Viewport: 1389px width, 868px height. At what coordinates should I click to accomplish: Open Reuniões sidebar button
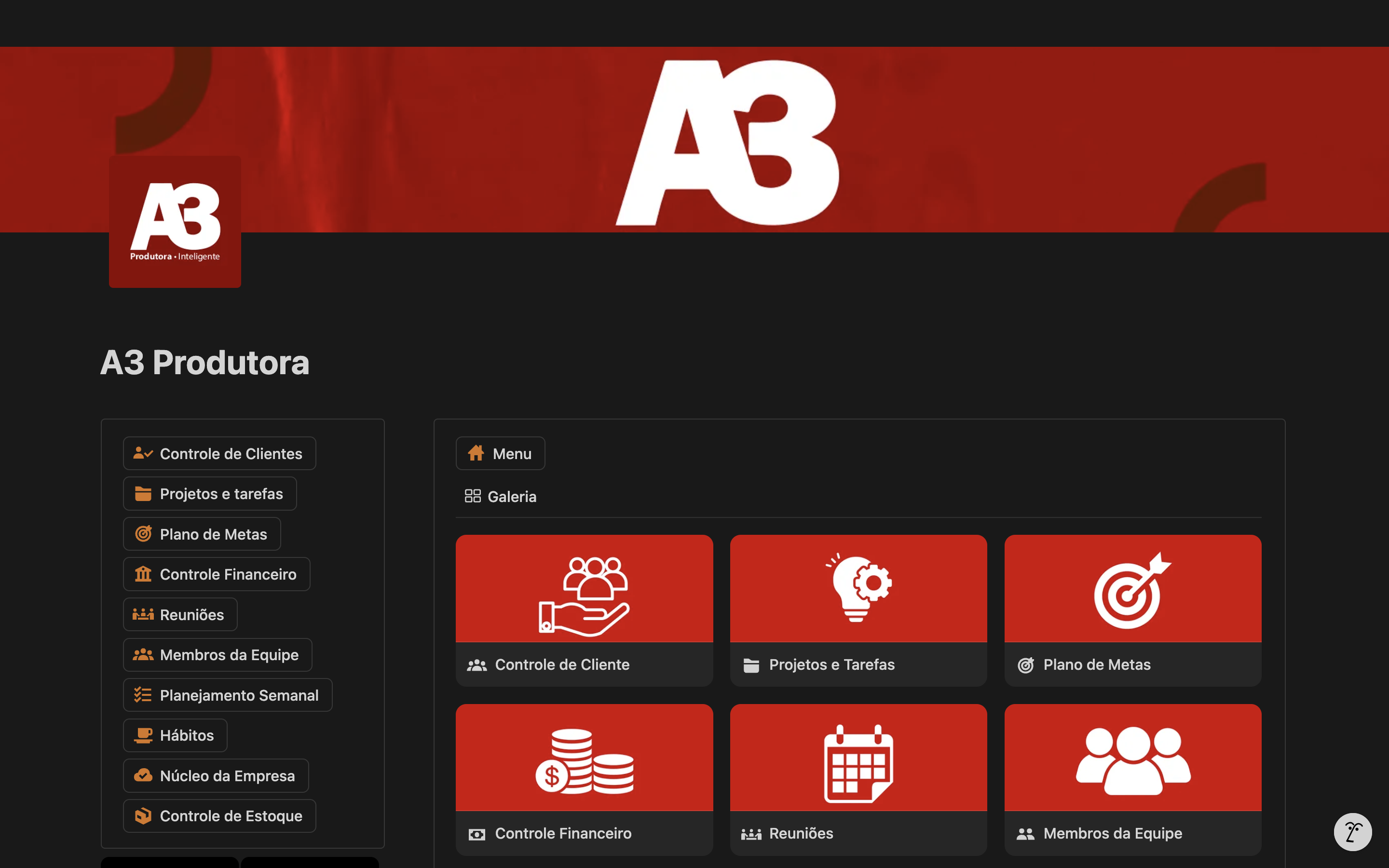tap(180, 614)
